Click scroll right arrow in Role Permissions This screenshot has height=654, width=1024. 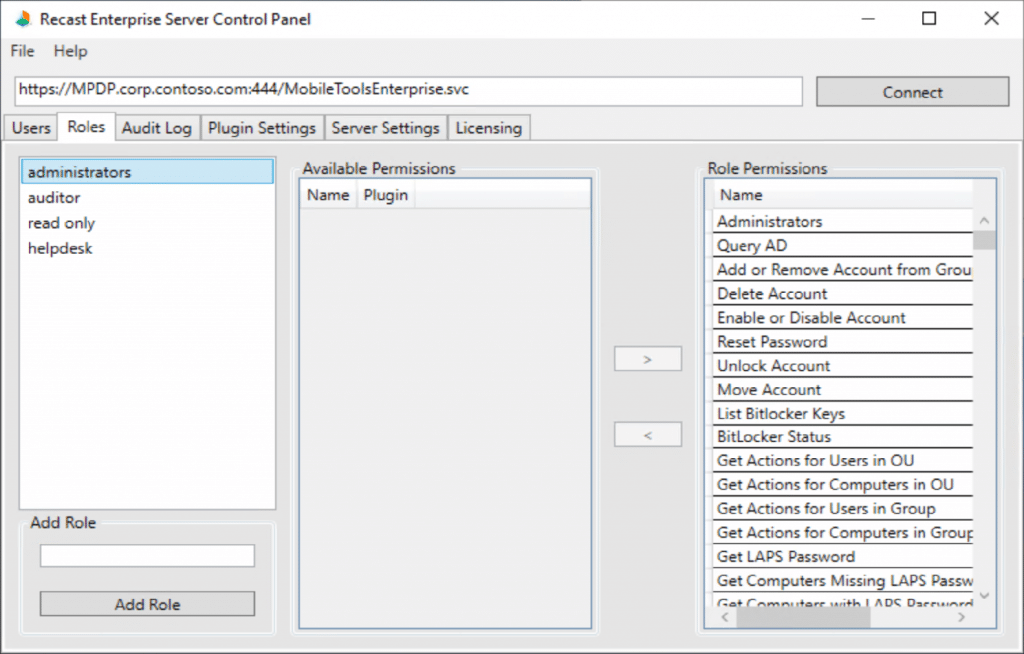point(961,617)
